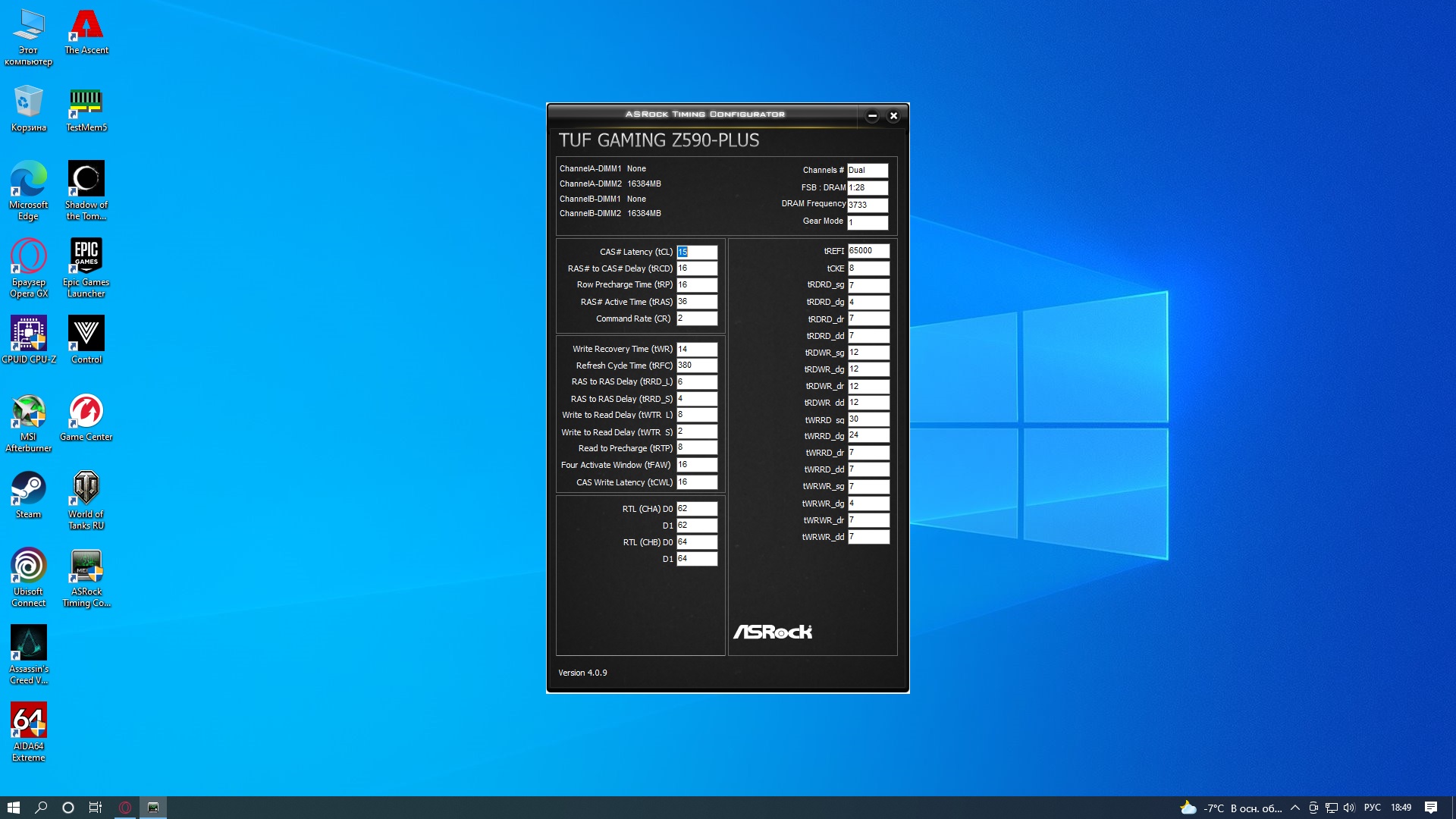Image resolution: width=1456 pixels, height=819 pixels.
Task: Click Opera GX icon in taskbar
Action: tap(125, 808)
